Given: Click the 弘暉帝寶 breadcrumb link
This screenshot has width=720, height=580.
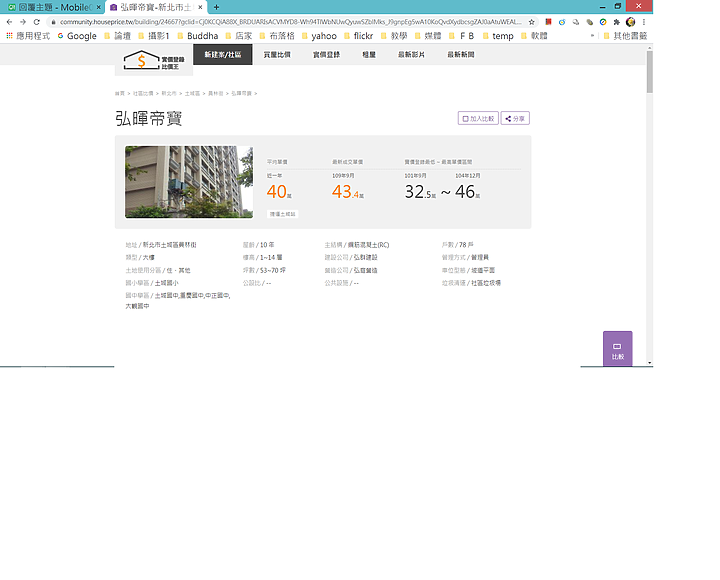Looking at the screenshot, I should [x=242, y=94].
